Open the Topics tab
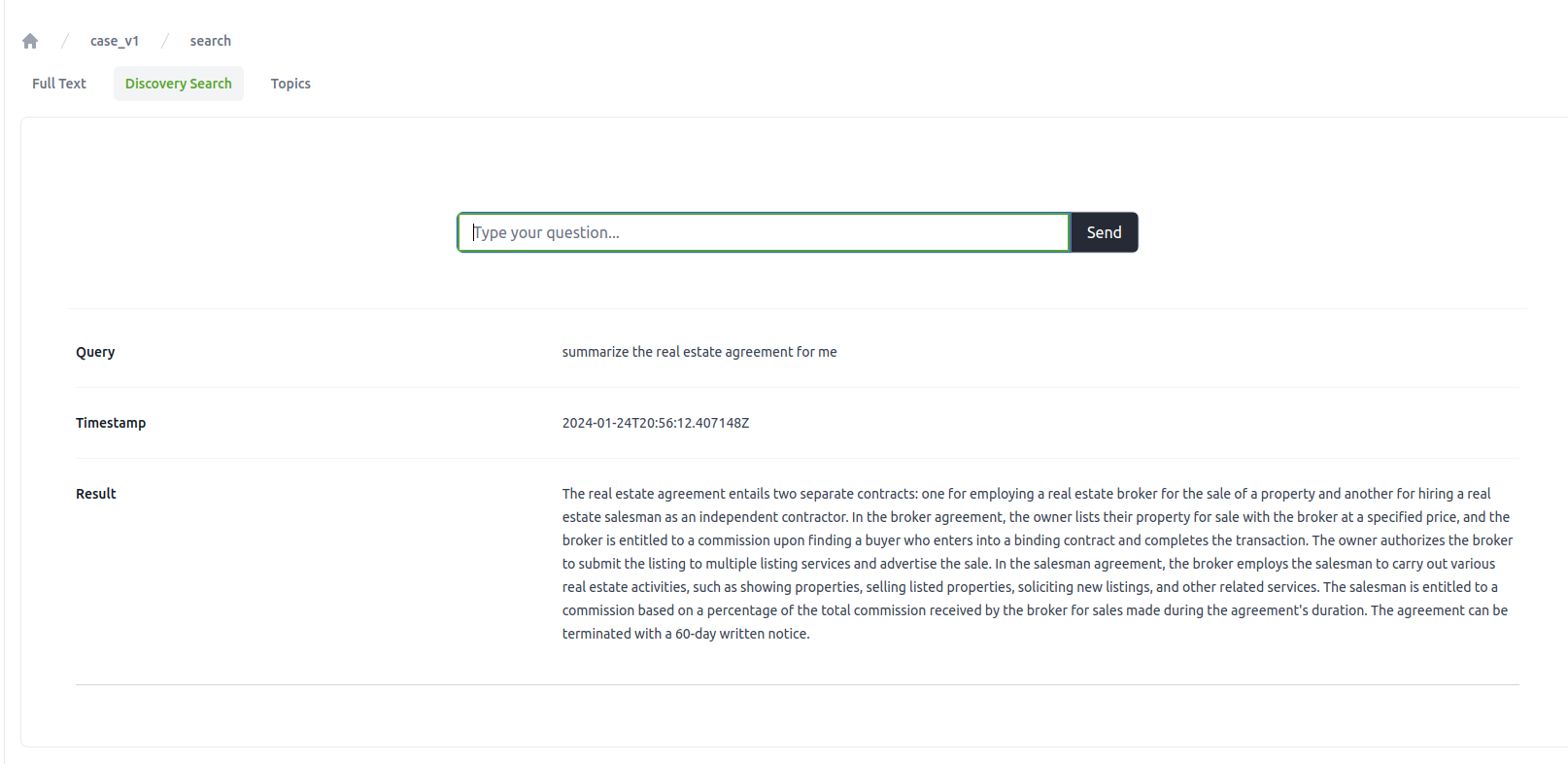This screenshot has width=1568, height=764. pos(290,84)
